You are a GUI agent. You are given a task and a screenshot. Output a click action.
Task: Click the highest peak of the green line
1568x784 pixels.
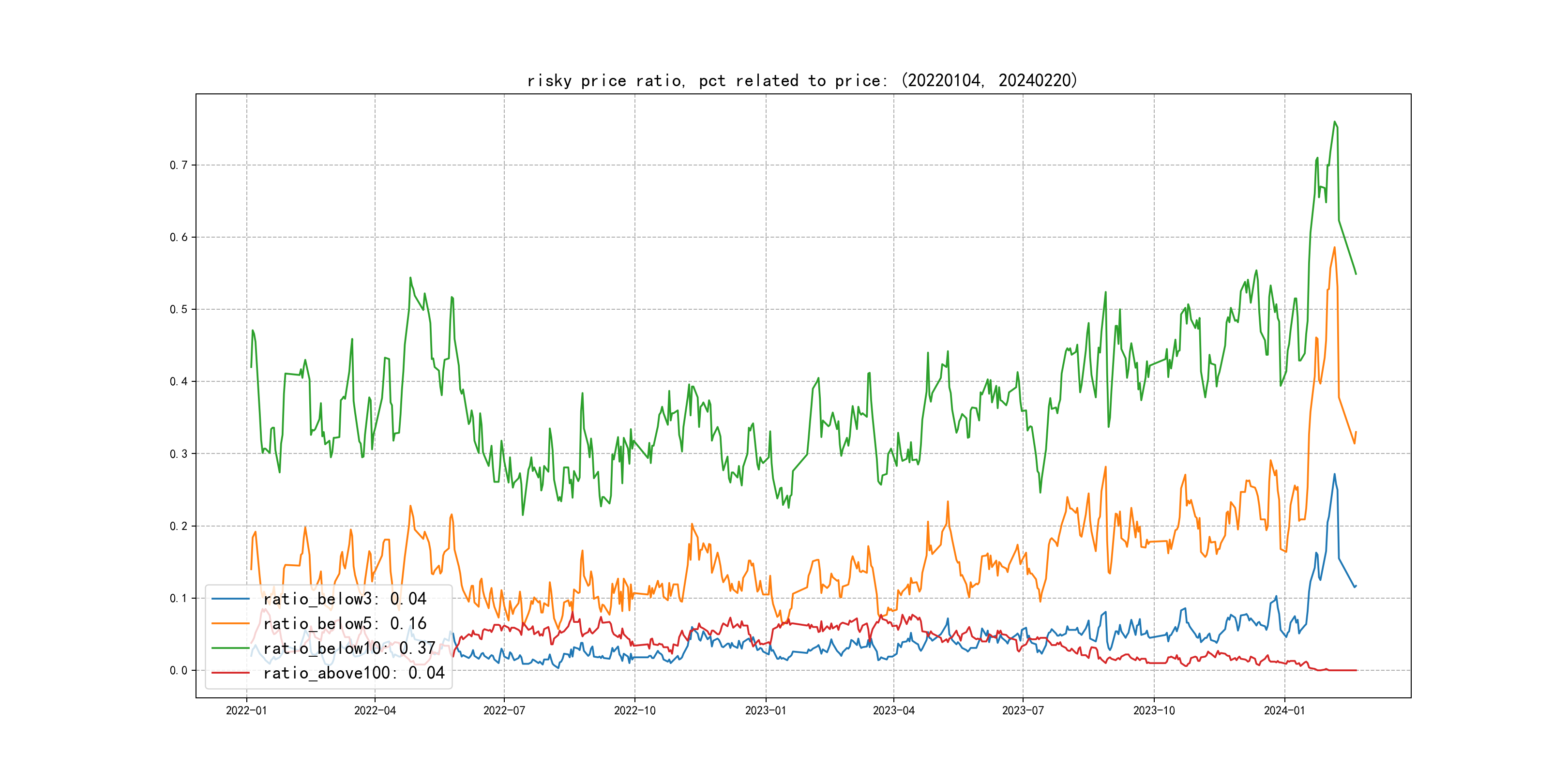tap(1334, 122)
